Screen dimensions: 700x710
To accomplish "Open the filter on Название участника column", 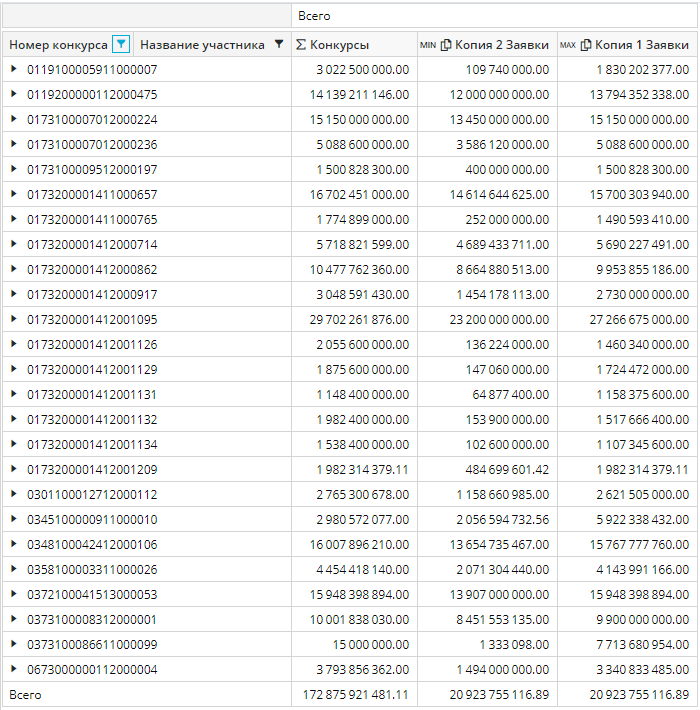I will click(279, 44).
